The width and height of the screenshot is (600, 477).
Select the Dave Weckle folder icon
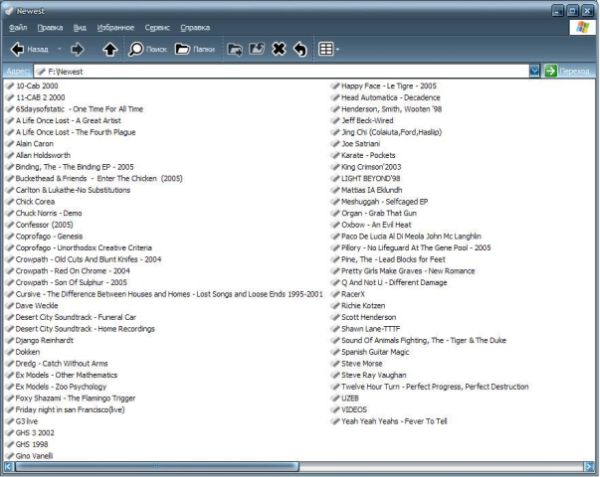tap(10, 305)
